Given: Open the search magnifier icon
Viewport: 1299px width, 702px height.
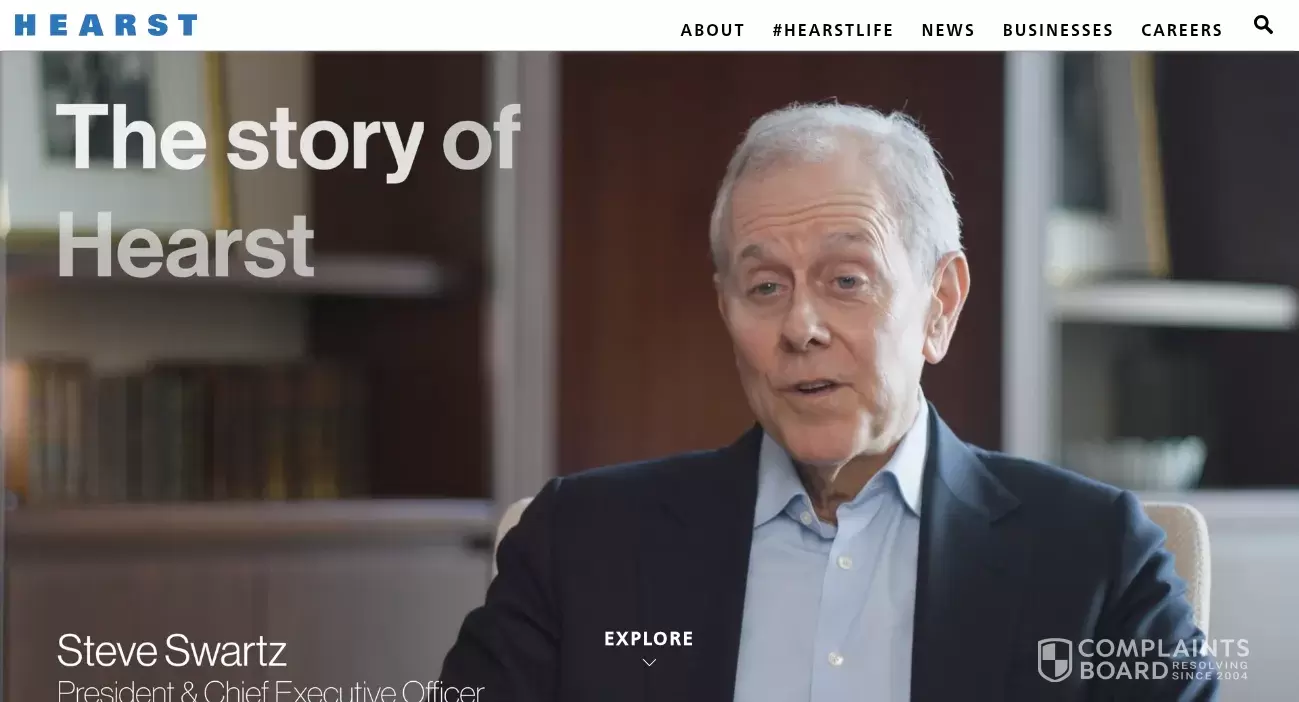Looking at the screenshot, I should click(1263, 25).
